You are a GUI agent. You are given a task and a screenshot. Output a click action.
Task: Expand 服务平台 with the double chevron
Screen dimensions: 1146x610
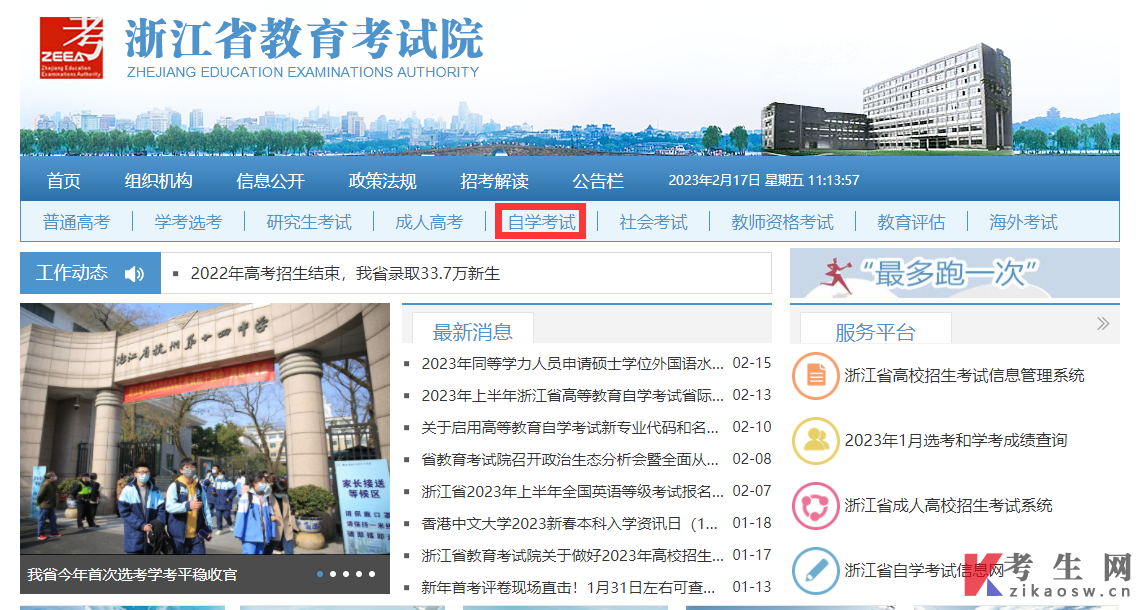[1103, 324]
